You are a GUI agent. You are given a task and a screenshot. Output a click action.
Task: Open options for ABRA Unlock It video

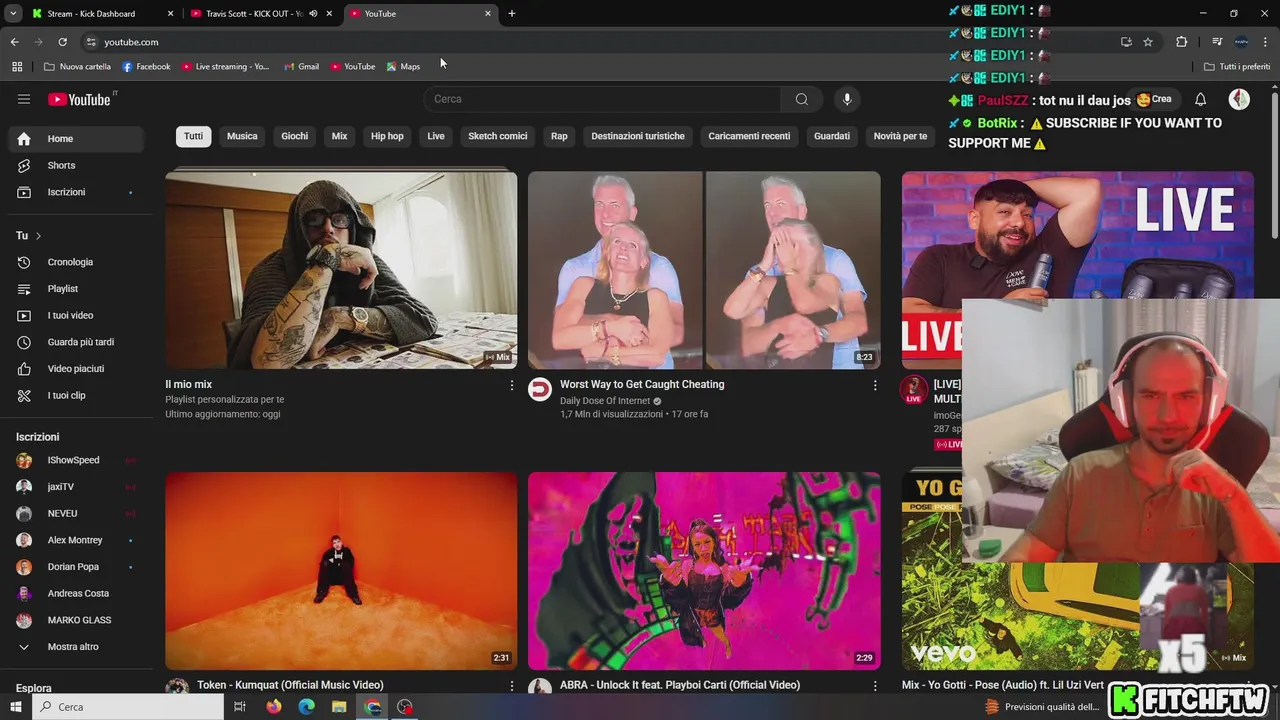(x=875, y=686)
